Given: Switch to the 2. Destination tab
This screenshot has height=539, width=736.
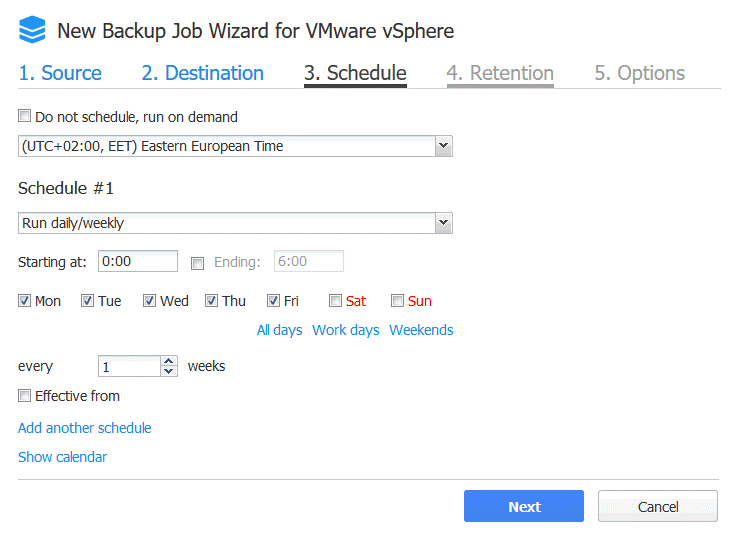Looking at the screenshot, I should (x=202, y=73).
